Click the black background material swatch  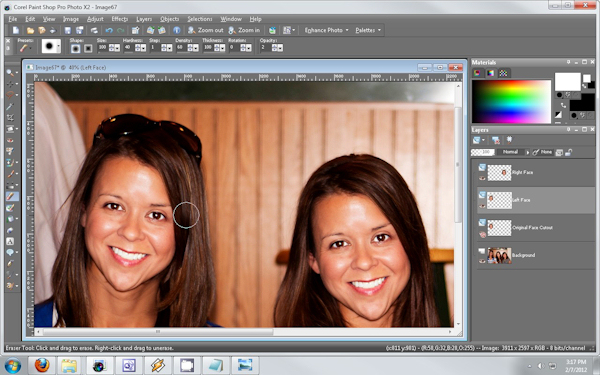[x=582, y=105]
